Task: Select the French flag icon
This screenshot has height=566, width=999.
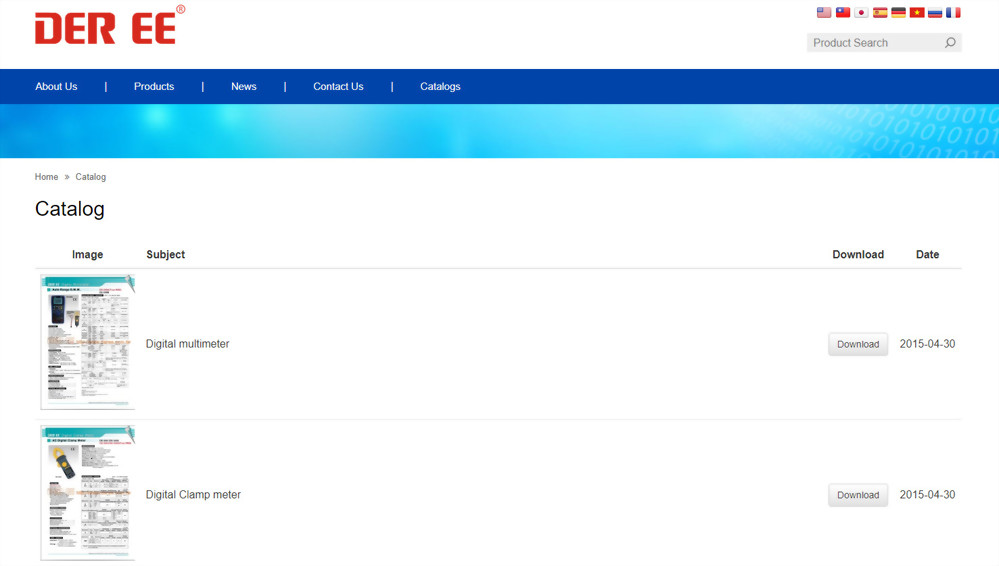Action: [x=953, y=13]
